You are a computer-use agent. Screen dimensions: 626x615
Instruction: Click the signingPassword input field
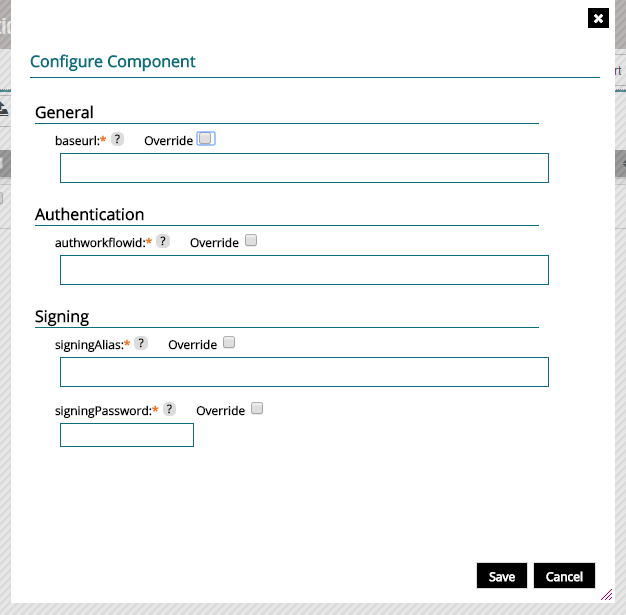127,435
